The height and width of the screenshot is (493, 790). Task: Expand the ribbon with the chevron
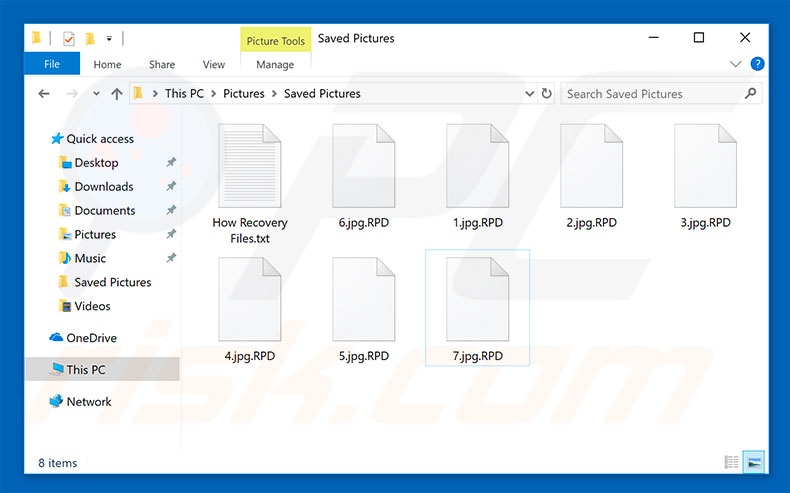point(738,64)
